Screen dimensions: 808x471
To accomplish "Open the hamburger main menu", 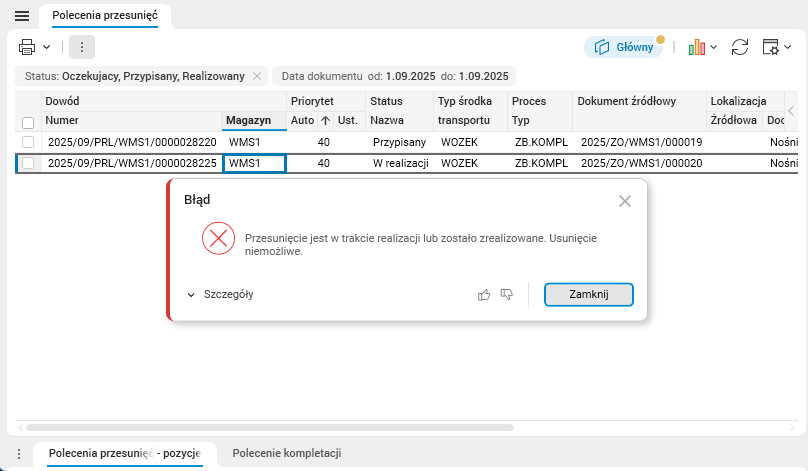I will (21, 16).
